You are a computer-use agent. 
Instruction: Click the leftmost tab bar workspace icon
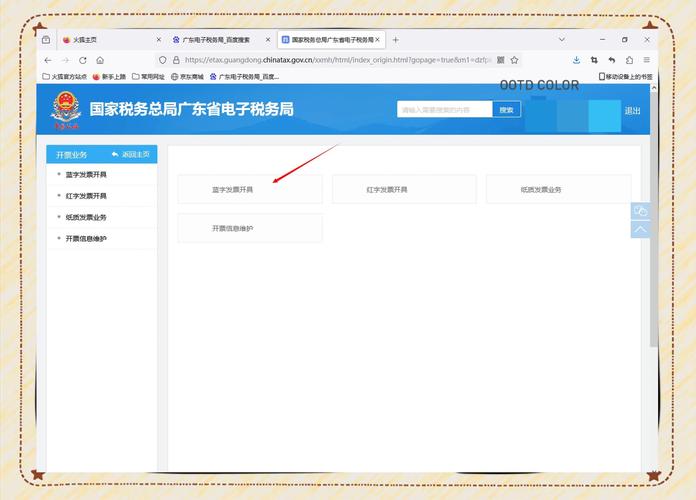coord(46,40)
